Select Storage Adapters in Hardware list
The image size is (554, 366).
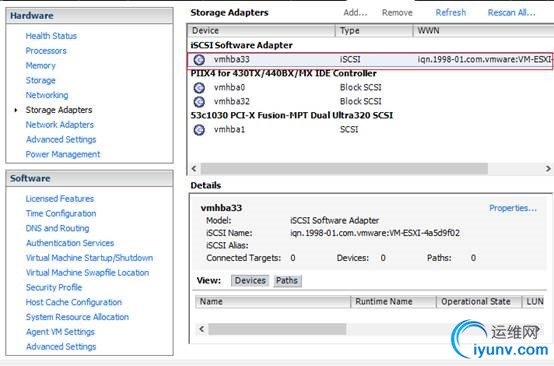coord(59,110)
